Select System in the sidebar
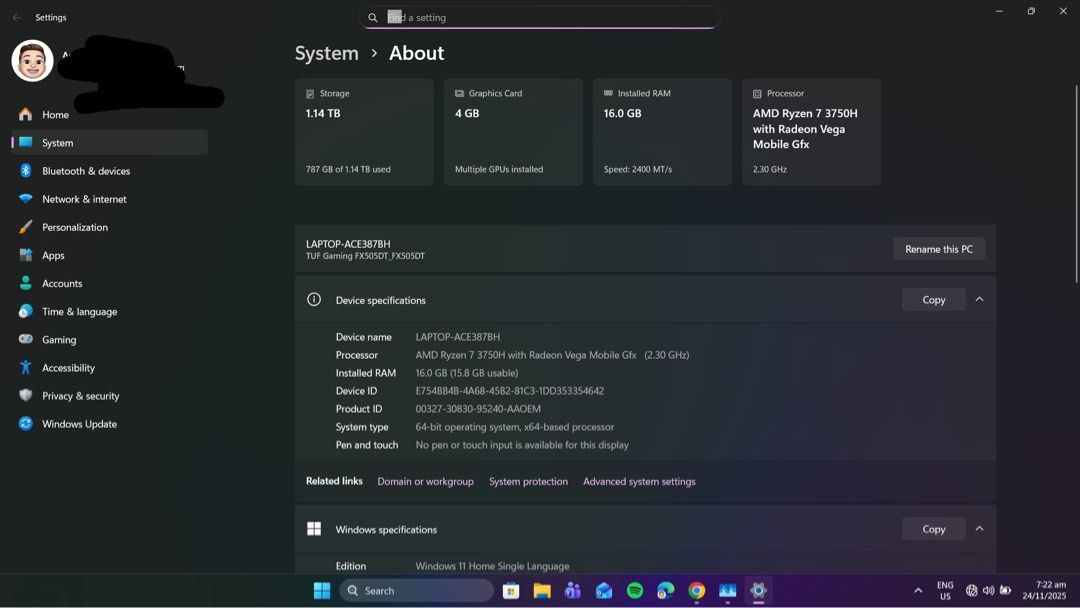Screen dimensions: 1080x608 pos(109,143)
